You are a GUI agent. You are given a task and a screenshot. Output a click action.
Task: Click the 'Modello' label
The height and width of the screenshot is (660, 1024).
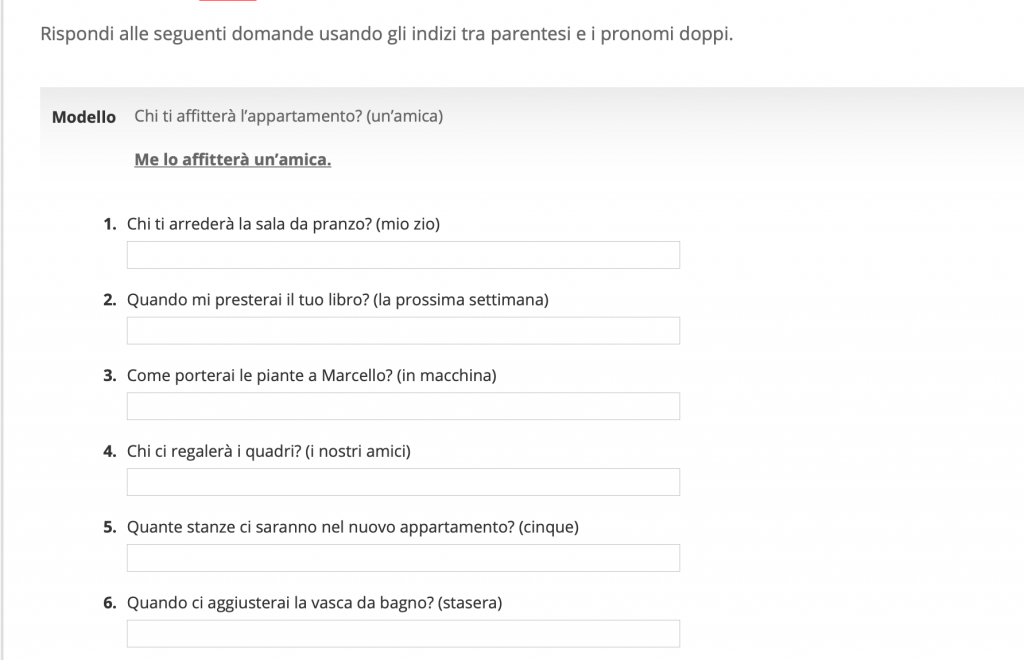84,116
